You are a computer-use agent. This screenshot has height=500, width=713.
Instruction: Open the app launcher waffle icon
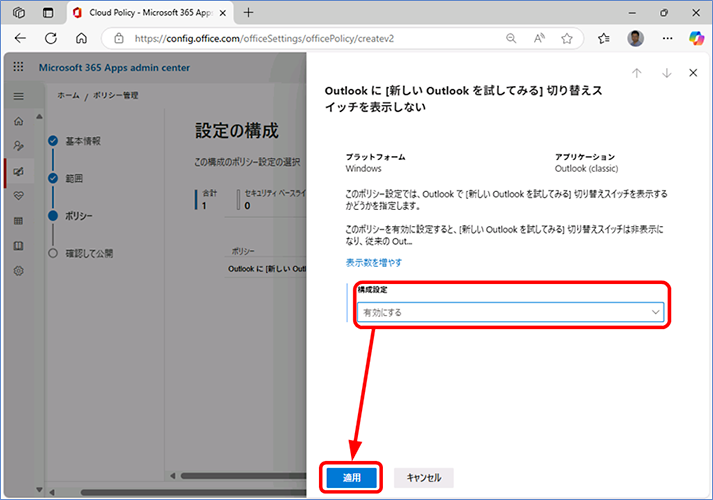18,67
